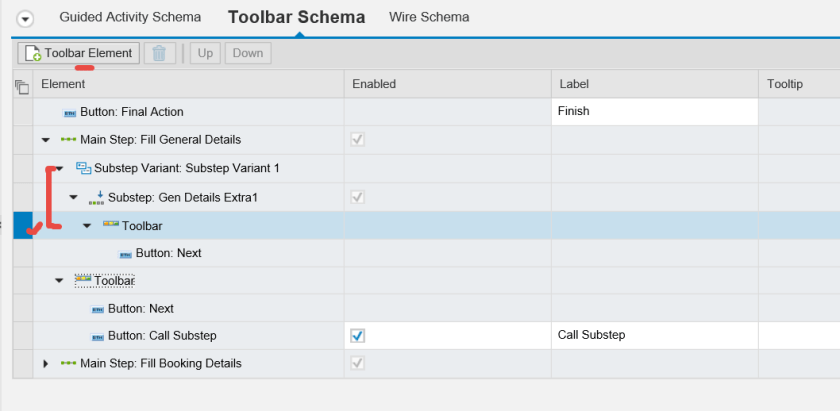Collapse the Substep: Gen Details Extra1 node
This screenshot has width=840, height=411.
click(74, 197)
